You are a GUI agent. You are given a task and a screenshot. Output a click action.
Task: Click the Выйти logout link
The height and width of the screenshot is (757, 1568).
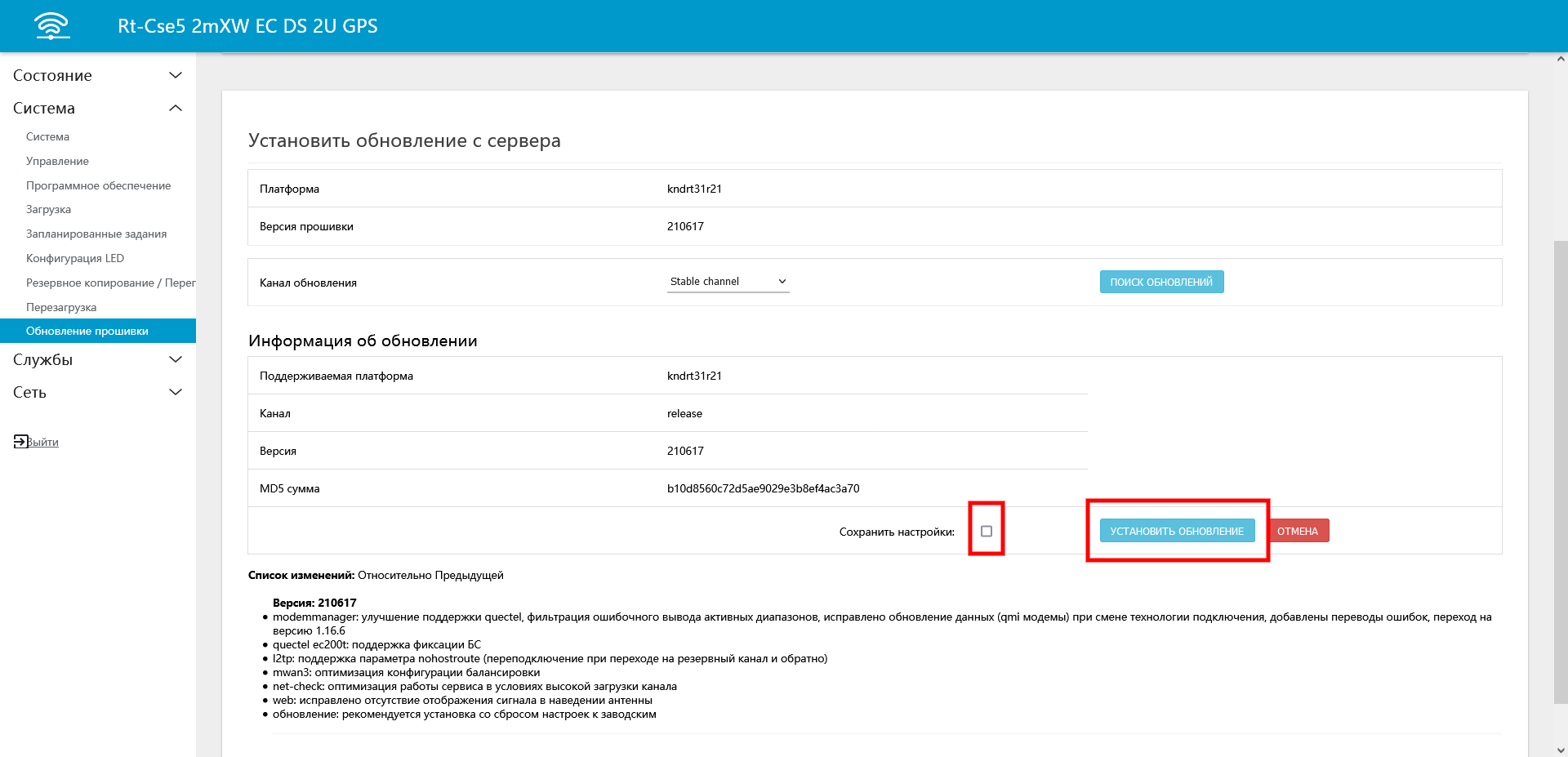pyautogui.click(x=42, y=442)
